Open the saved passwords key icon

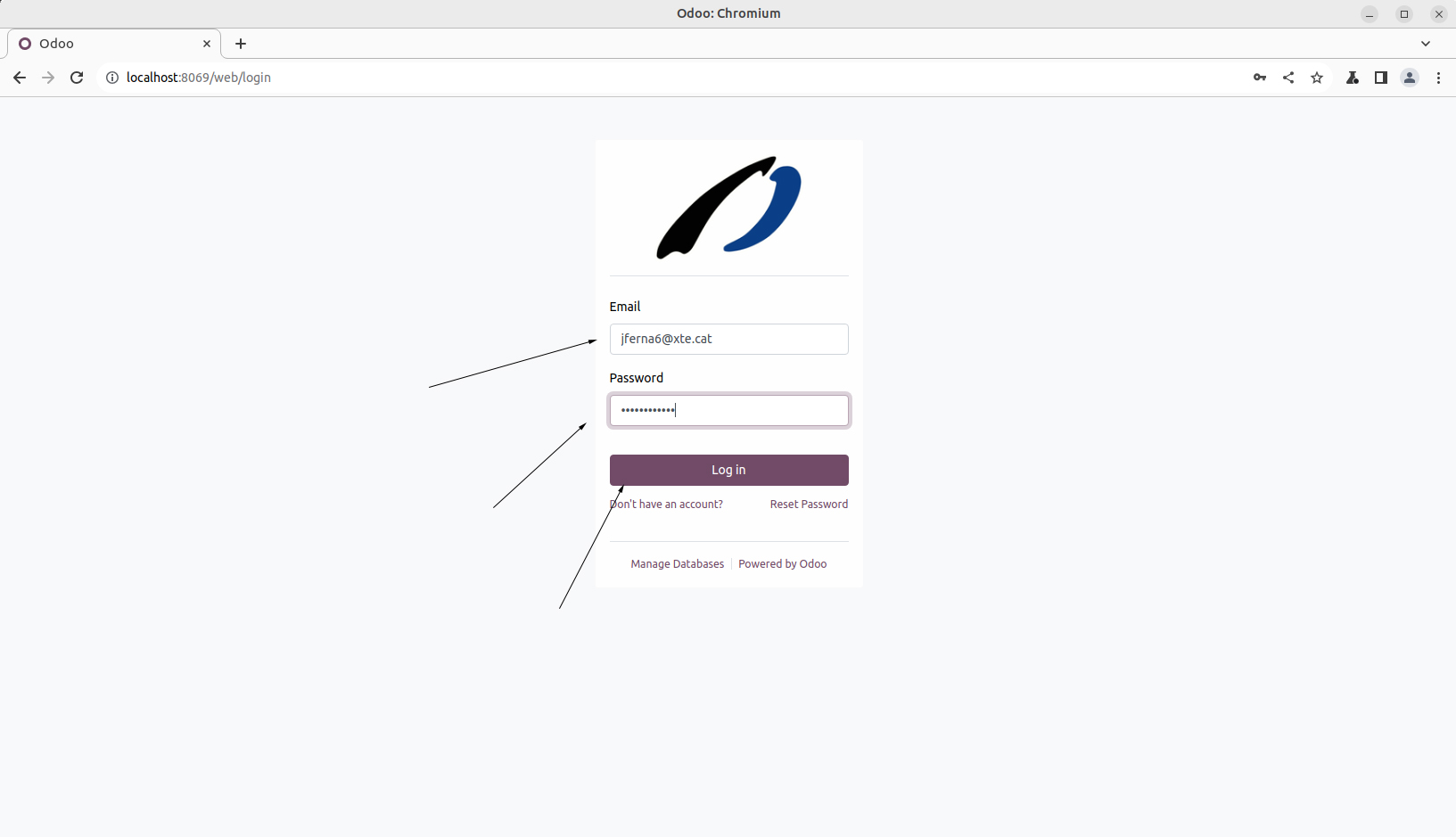(x=1260, y=78)
